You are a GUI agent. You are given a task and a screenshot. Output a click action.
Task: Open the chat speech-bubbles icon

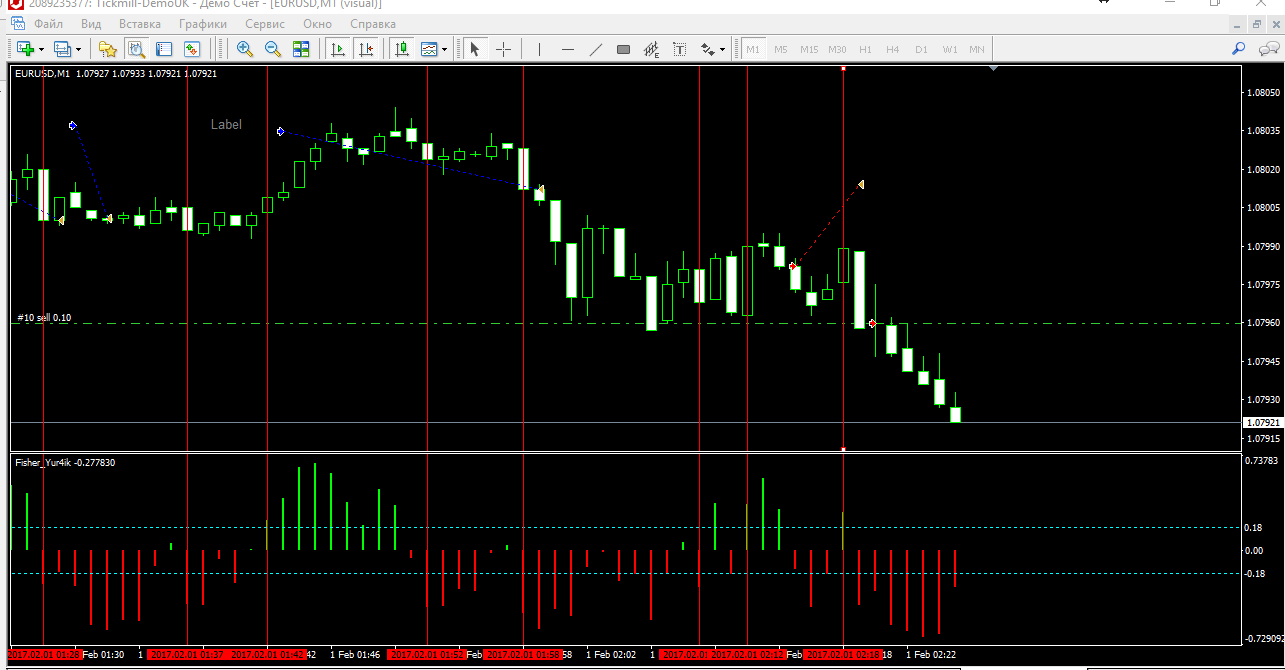click(x=1270, y=48)
